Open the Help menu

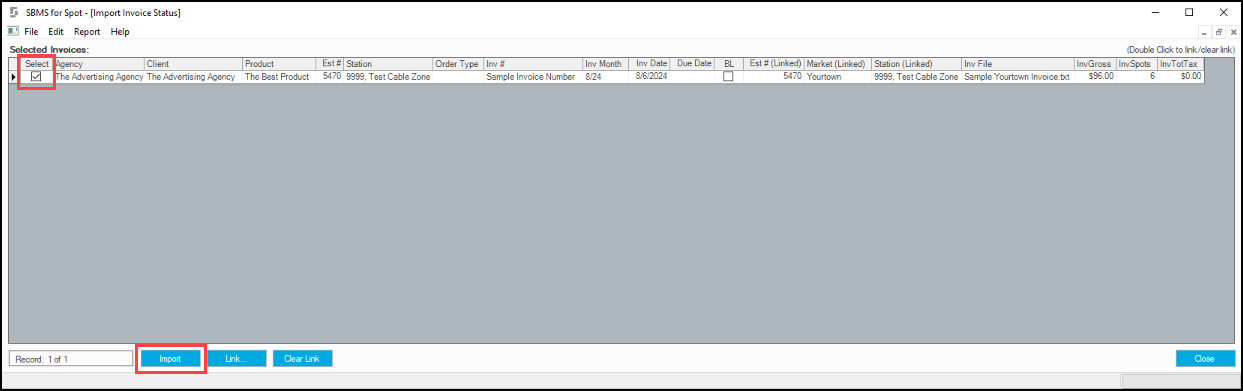click(x=120, y=32)
